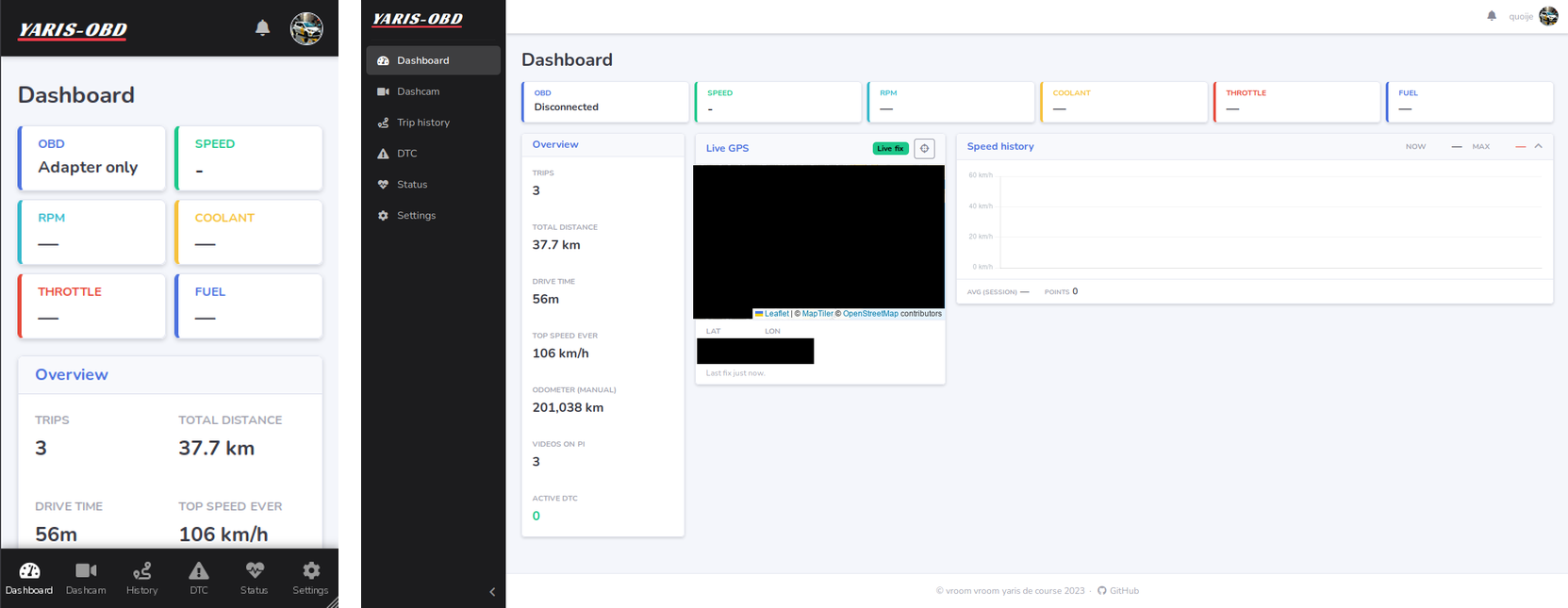Tap Settings gear icon in bottom nav
Image resolution: width=1568 pixels, height=608 pixels.
(311, 570)
